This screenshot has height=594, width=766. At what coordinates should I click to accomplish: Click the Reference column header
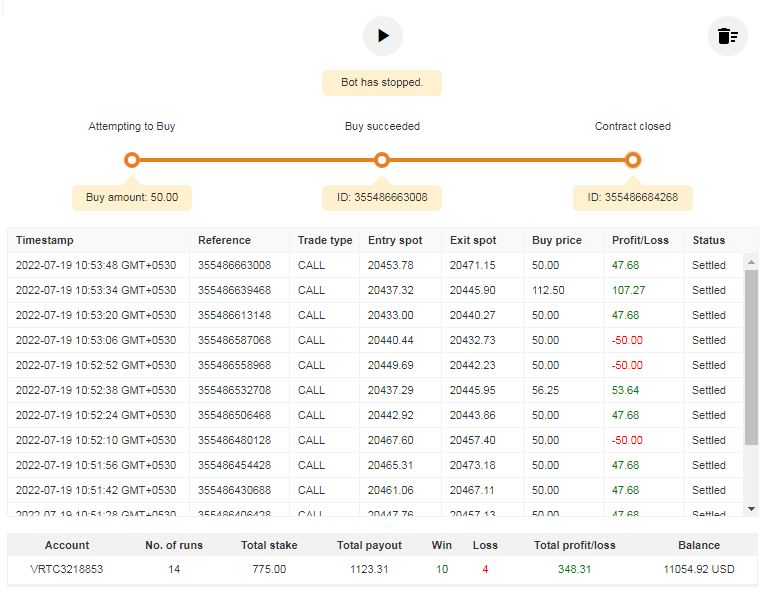click(224, 240)
